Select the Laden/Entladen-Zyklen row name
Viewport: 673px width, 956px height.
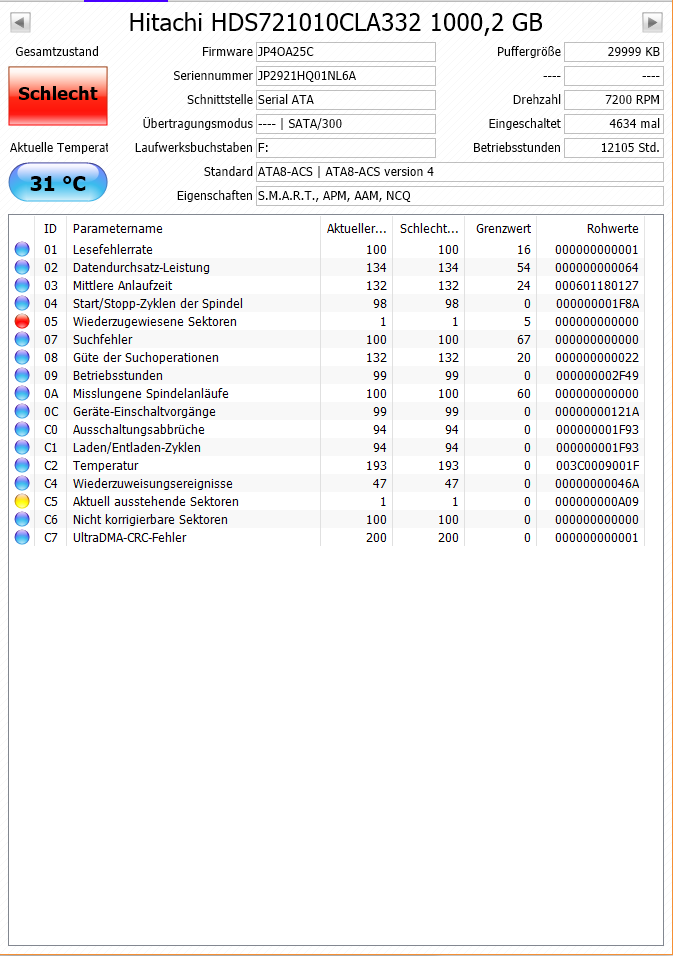137,448
